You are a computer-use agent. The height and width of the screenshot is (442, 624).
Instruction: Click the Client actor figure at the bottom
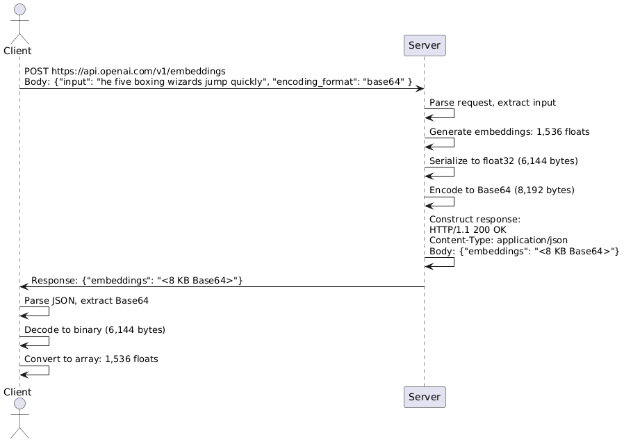[x=20, y=418]
